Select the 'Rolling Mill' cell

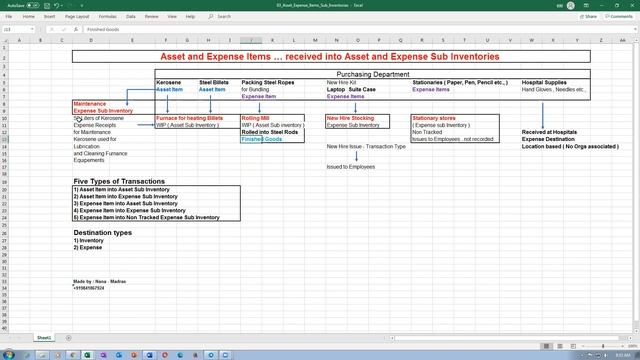(256, 118)
